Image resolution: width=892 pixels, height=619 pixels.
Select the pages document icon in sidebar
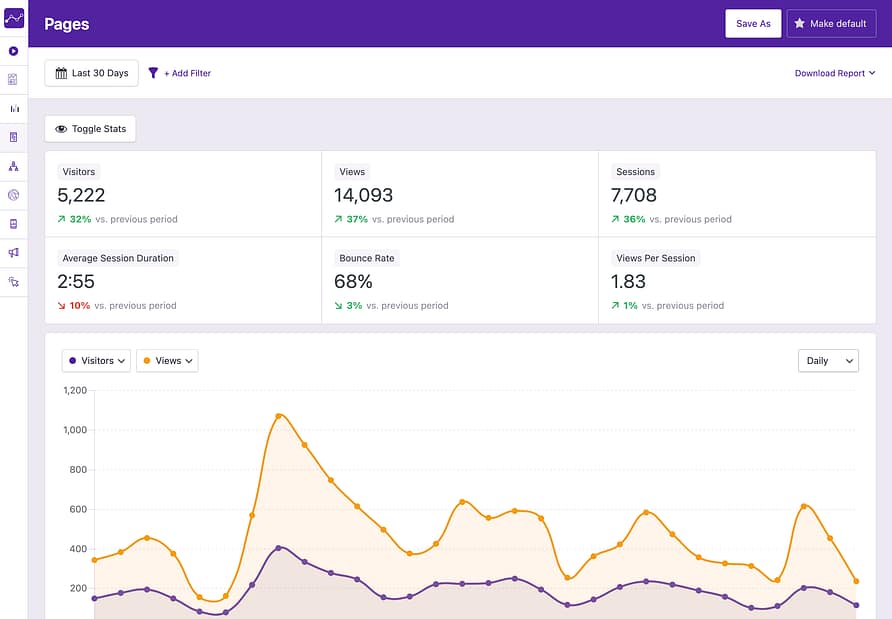(x=14, y=137)
